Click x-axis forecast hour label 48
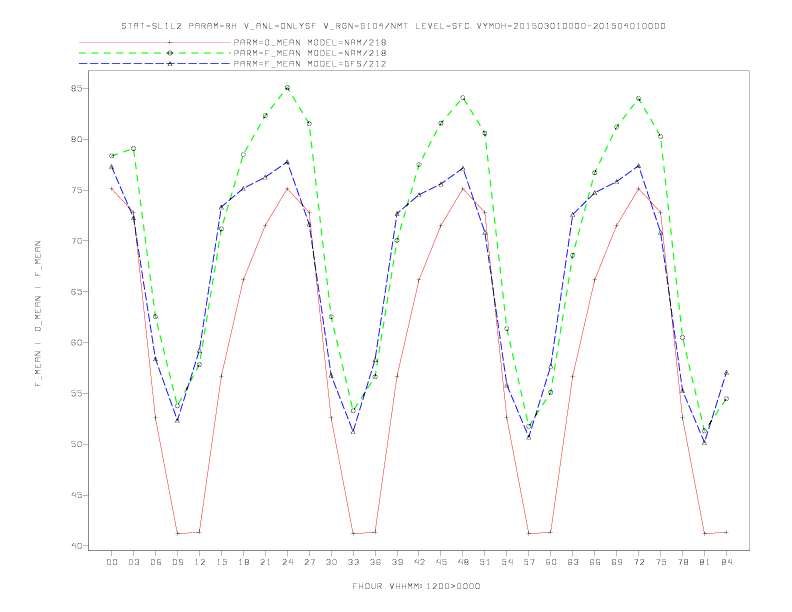Viewport: 792px width, 612px height. click(x=463, y=562)
